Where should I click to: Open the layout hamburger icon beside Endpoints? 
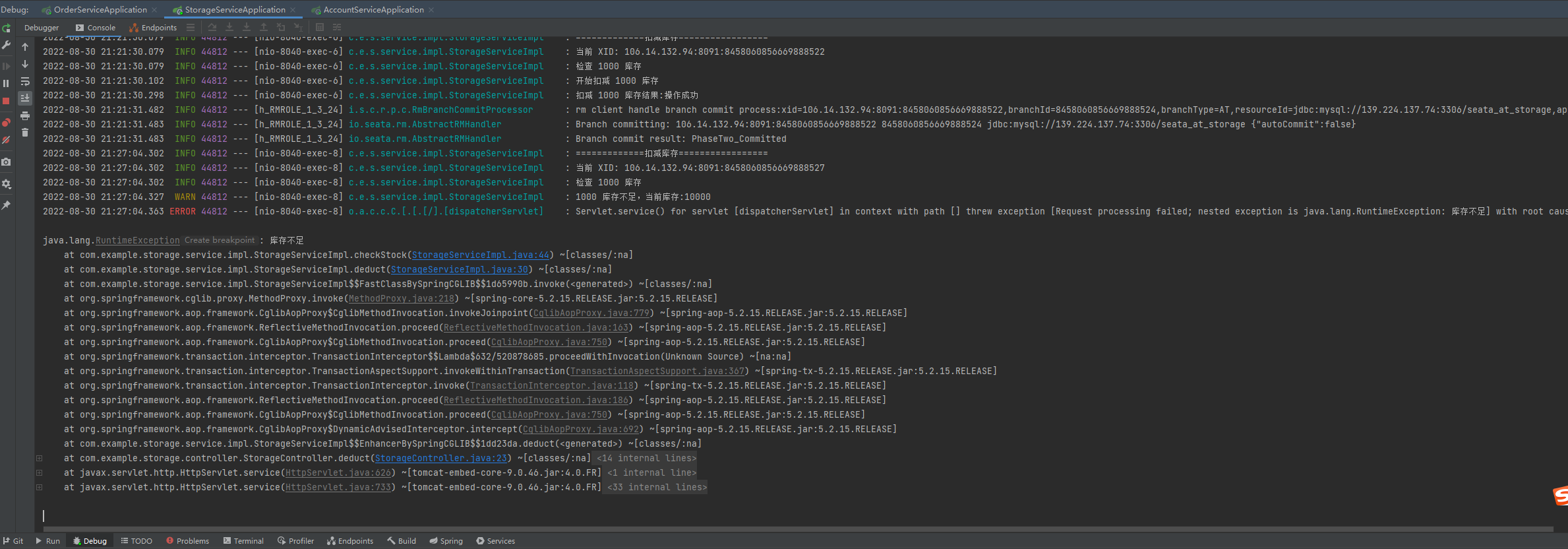click(x=191, y=27)
